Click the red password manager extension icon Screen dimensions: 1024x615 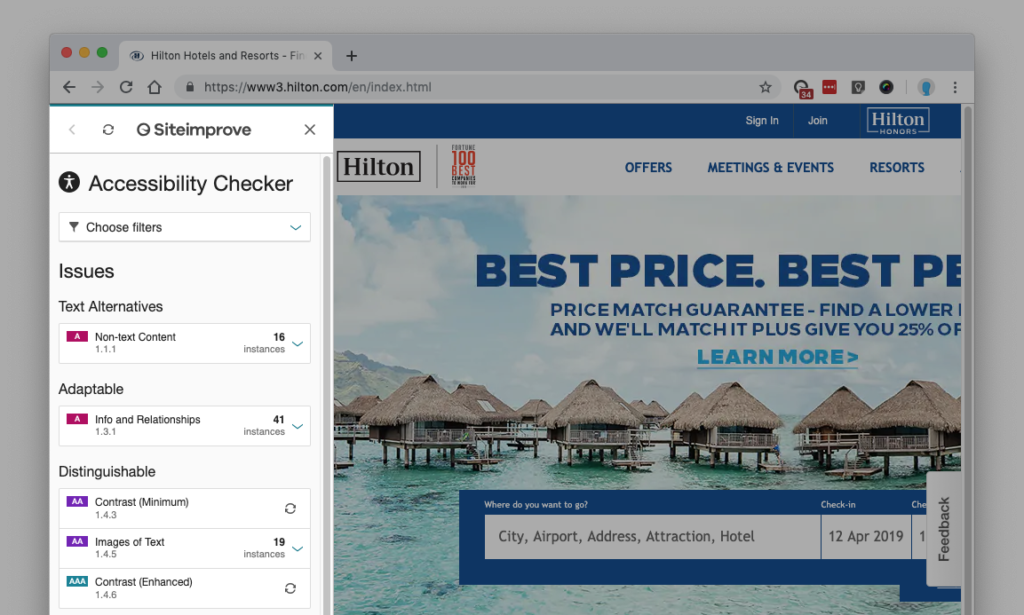tap(829, 87)
